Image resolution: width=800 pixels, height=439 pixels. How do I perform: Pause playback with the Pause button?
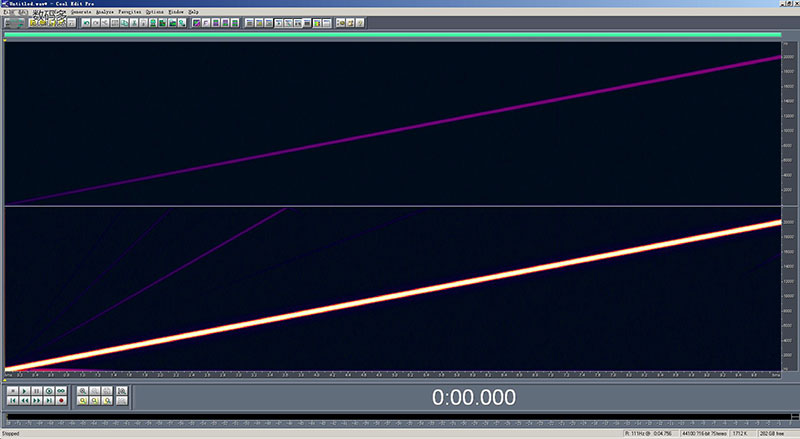point(36,390)
